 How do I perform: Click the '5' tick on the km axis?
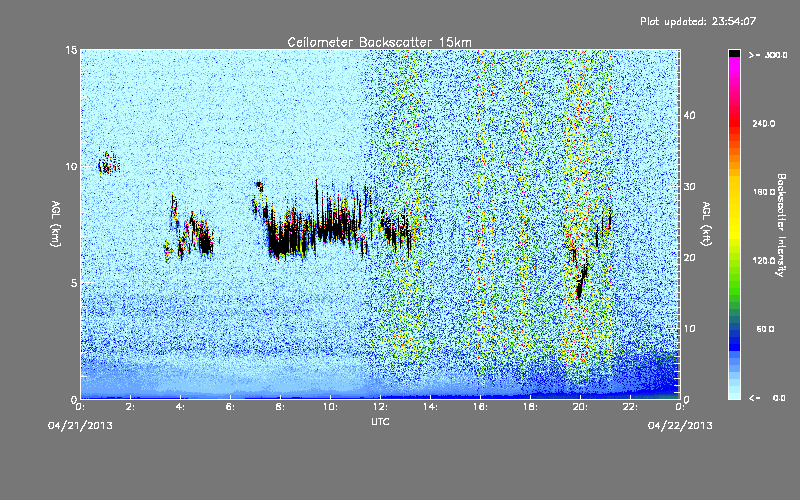[74, 283]
